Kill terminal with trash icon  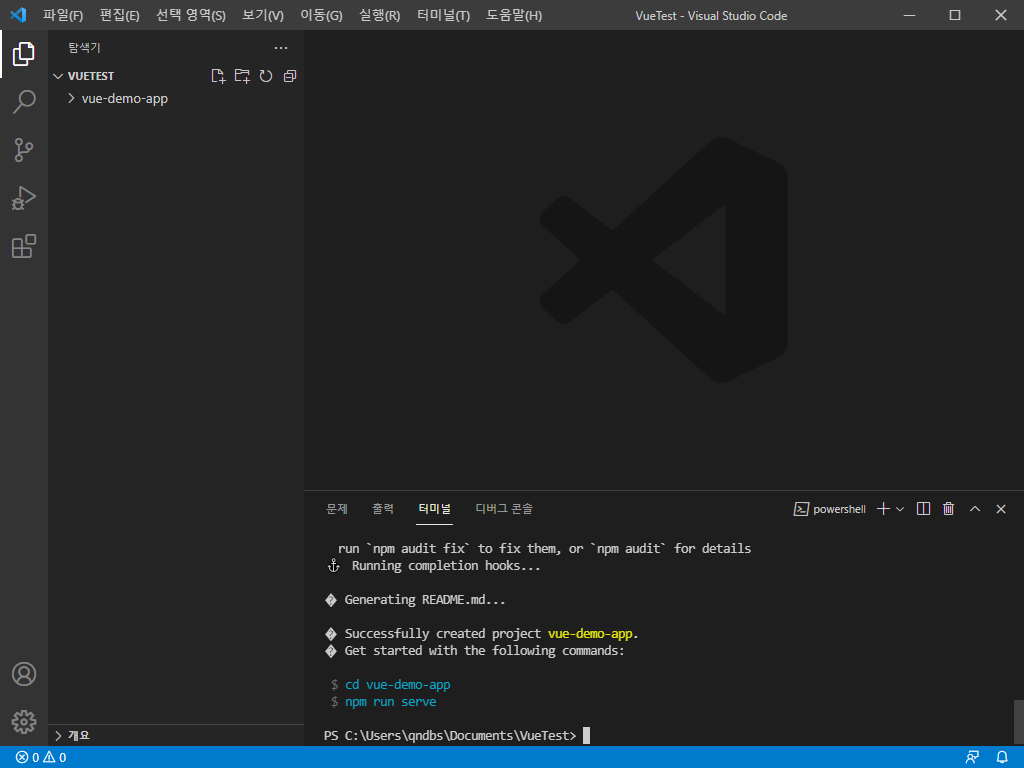click(949, 509)
